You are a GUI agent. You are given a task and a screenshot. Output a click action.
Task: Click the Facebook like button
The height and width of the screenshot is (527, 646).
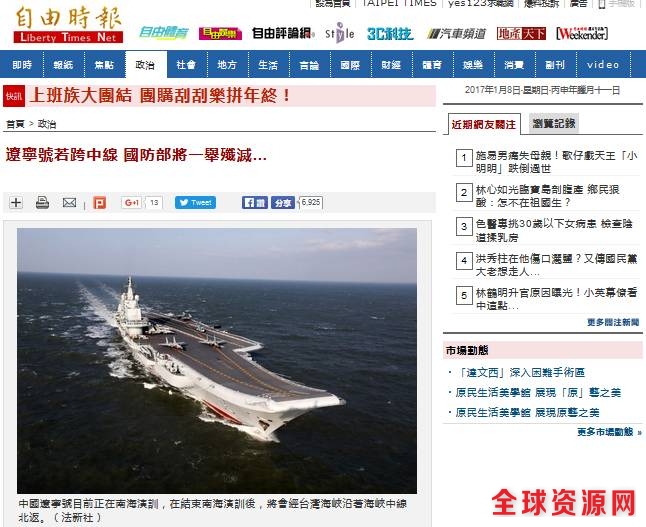coord(255,202)
